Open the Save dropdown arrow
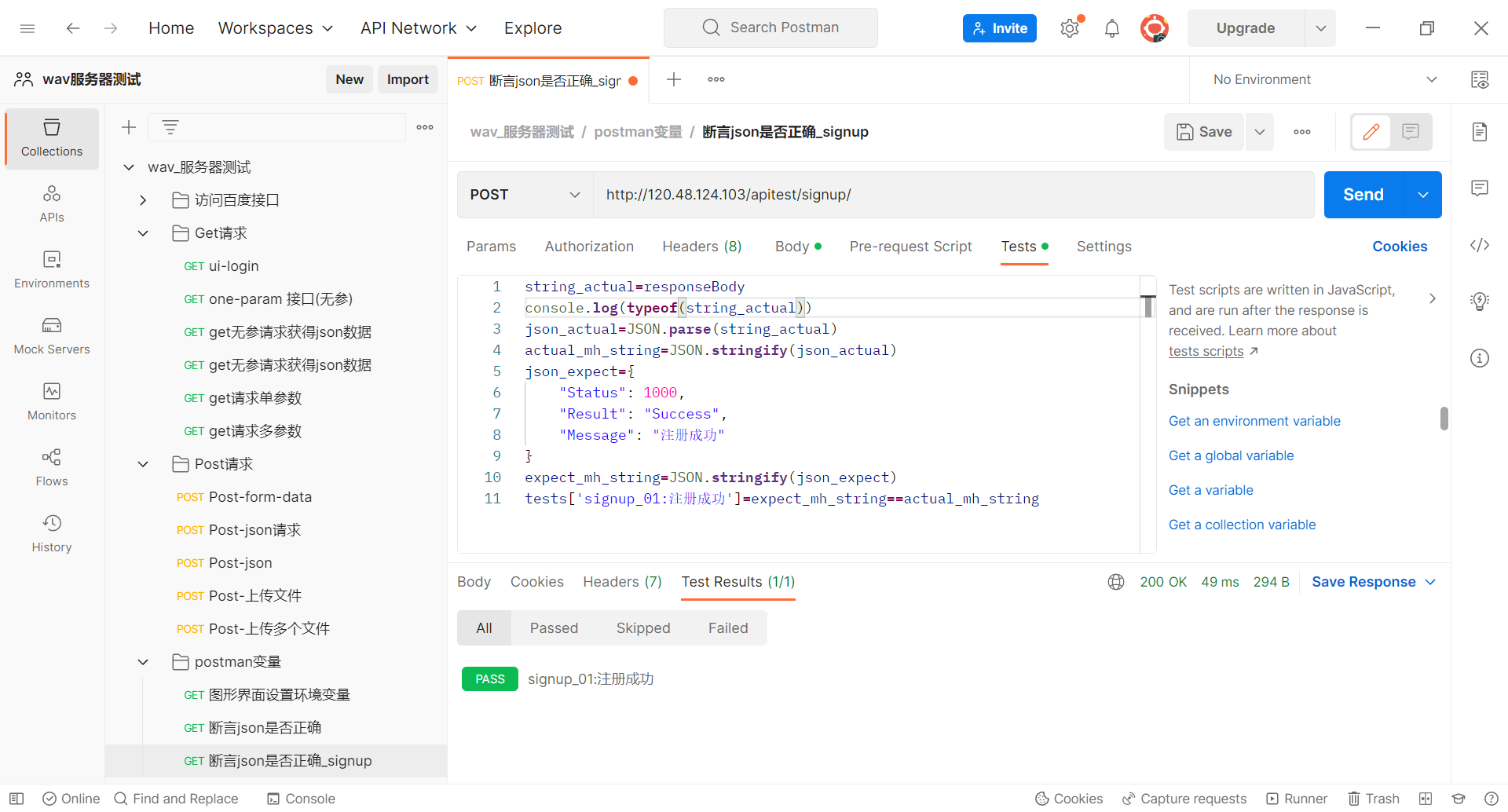 pyautogui.click(x=1260, y=132)
